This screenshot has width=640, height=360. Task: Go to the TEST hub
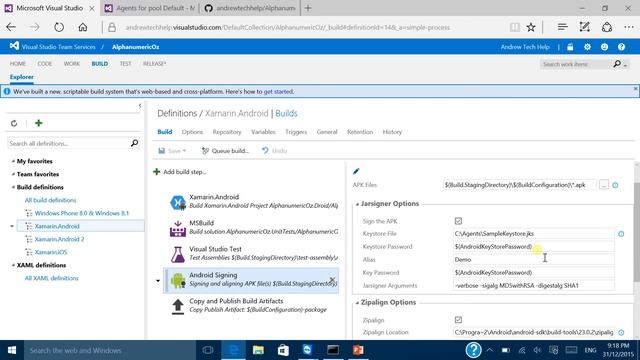[125, 64]
